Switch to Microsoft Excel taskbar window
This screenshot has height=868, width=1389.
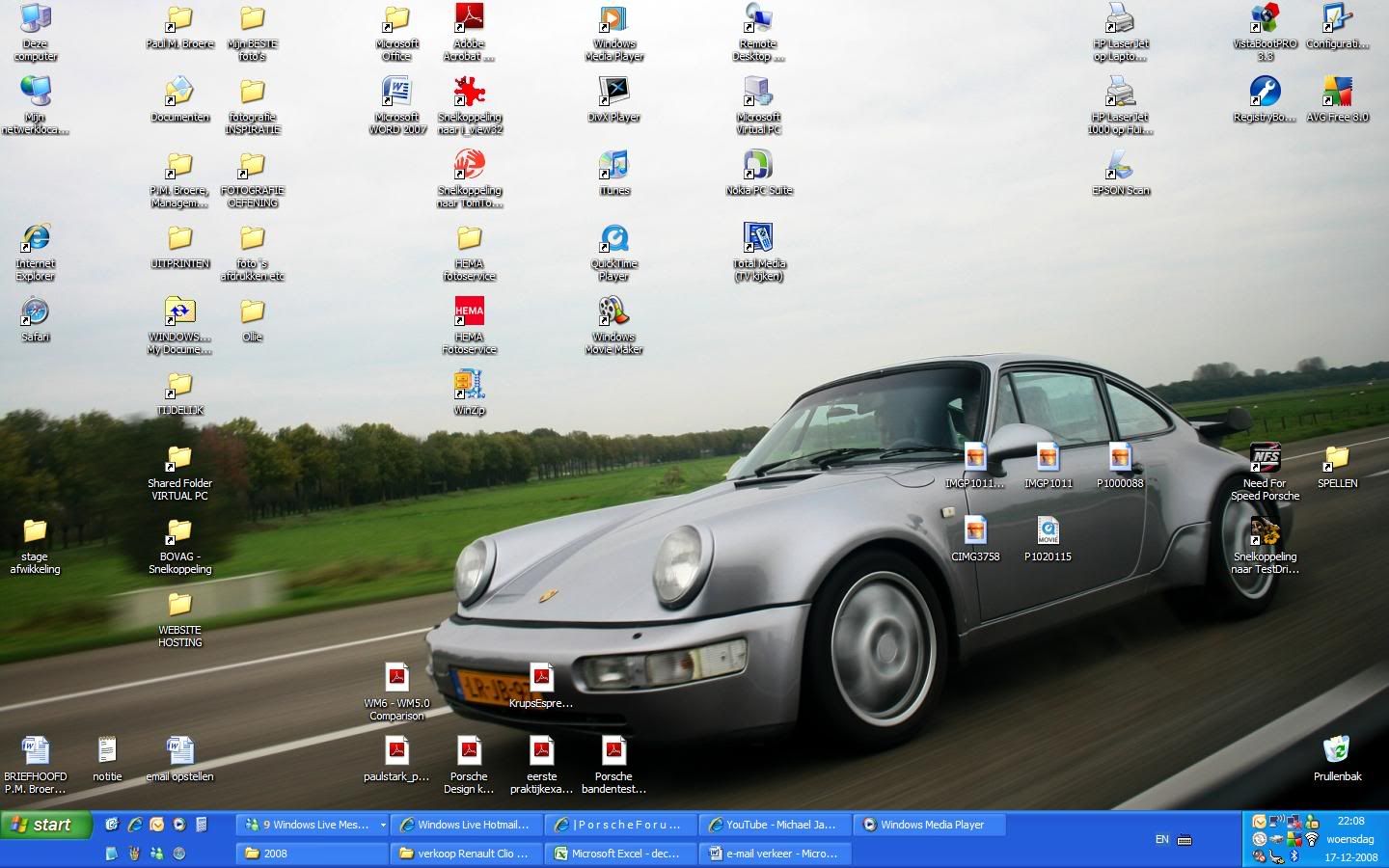point(620,853)
